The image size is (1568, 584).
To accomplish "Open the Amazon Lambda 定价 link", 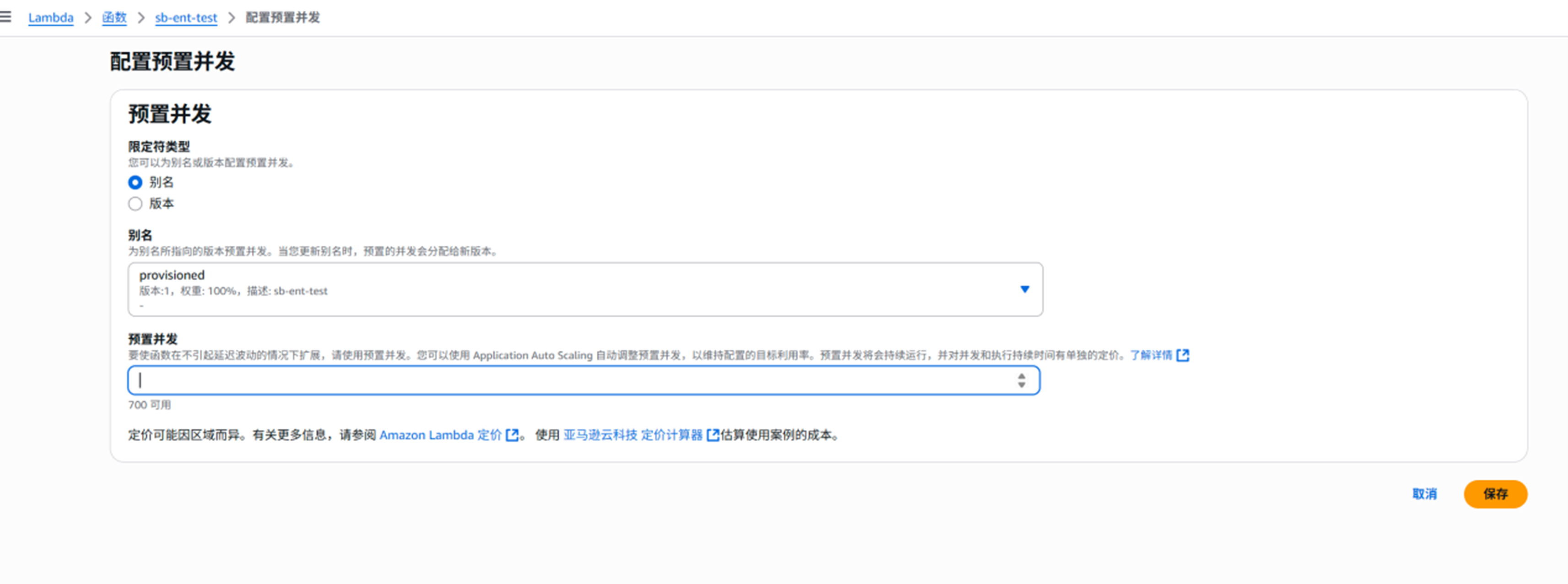I will click(440, 435).
